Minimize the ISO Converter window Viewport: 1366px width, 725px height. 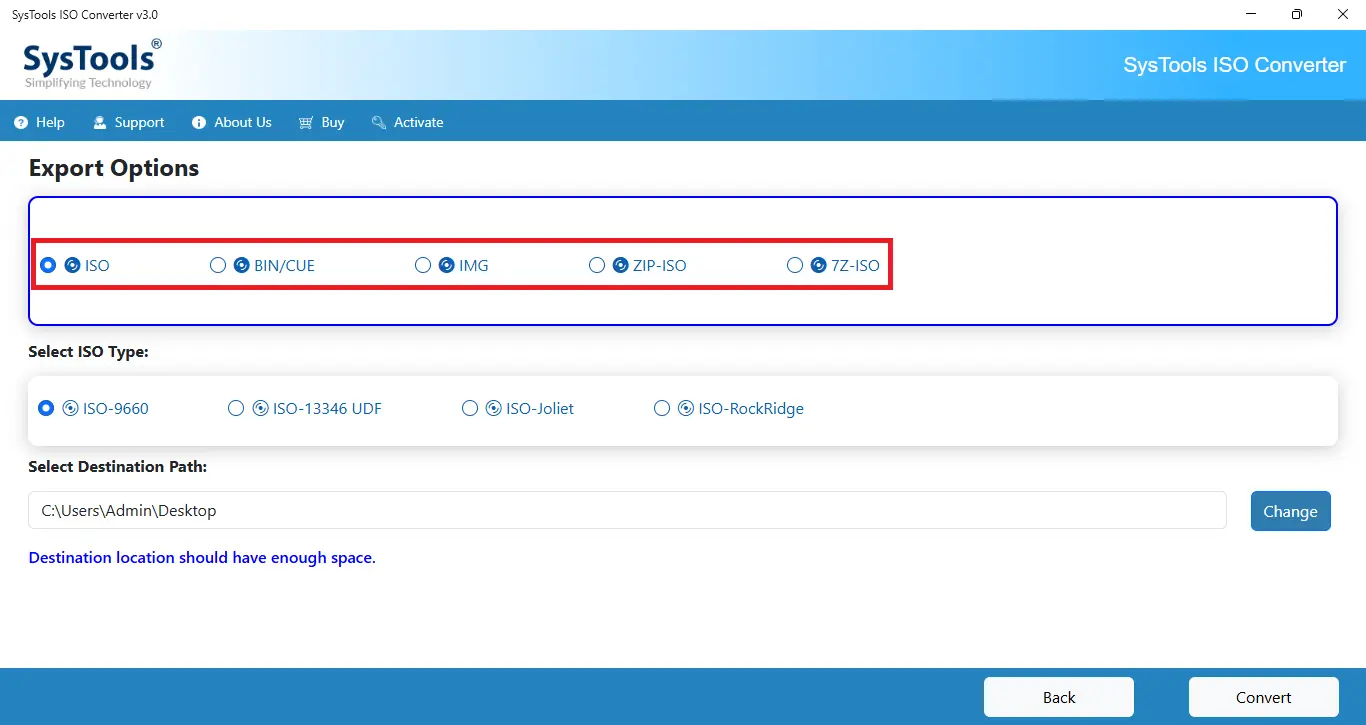[1251, 14]
